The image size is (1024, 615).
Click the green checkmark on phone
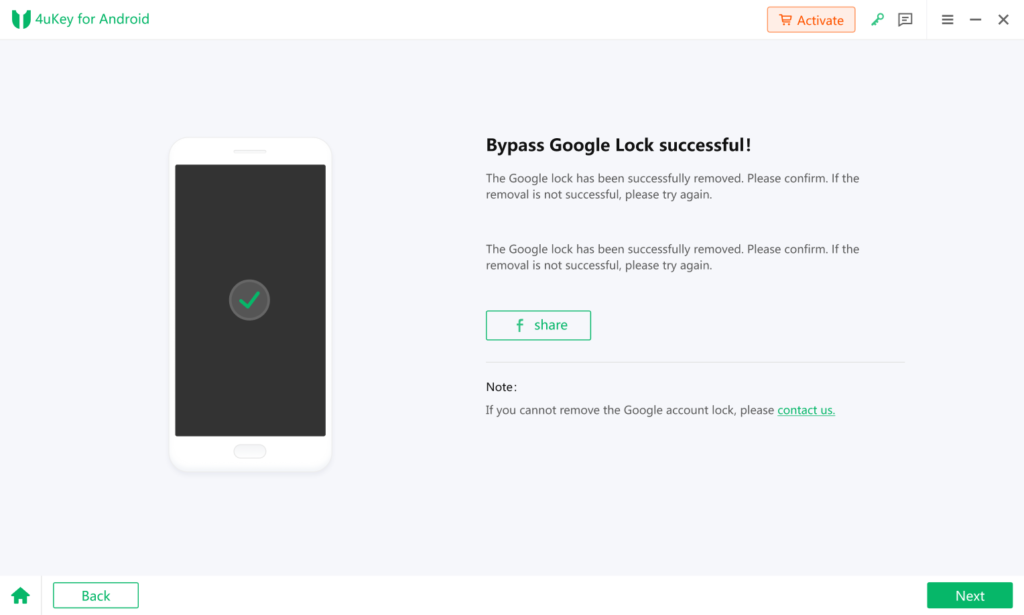pos(249,300)
